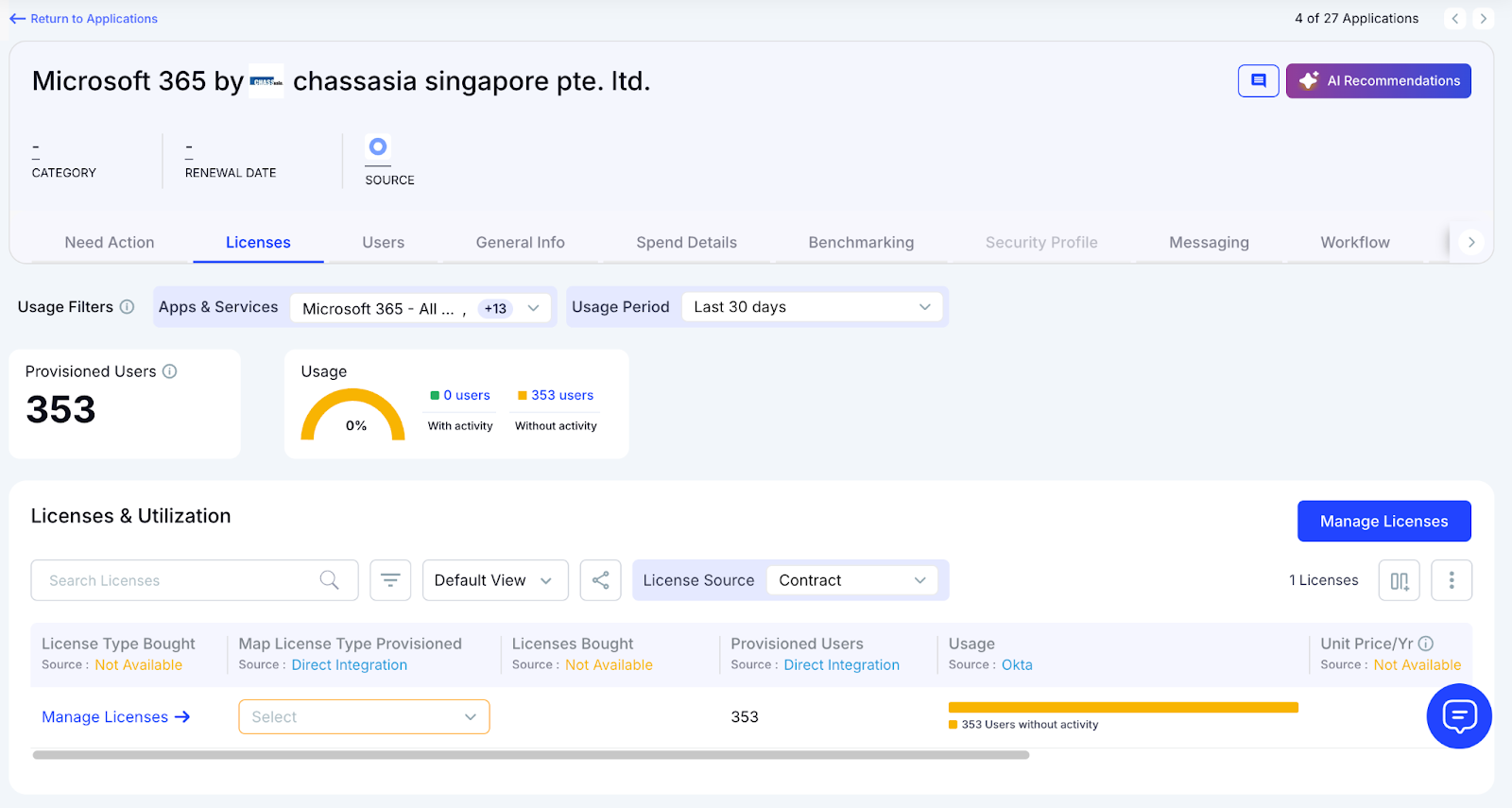The height and width of the screenshot is (808, 1512).
Task: Click the 4 of 27 Applications text
Action: pos(1356,18)
